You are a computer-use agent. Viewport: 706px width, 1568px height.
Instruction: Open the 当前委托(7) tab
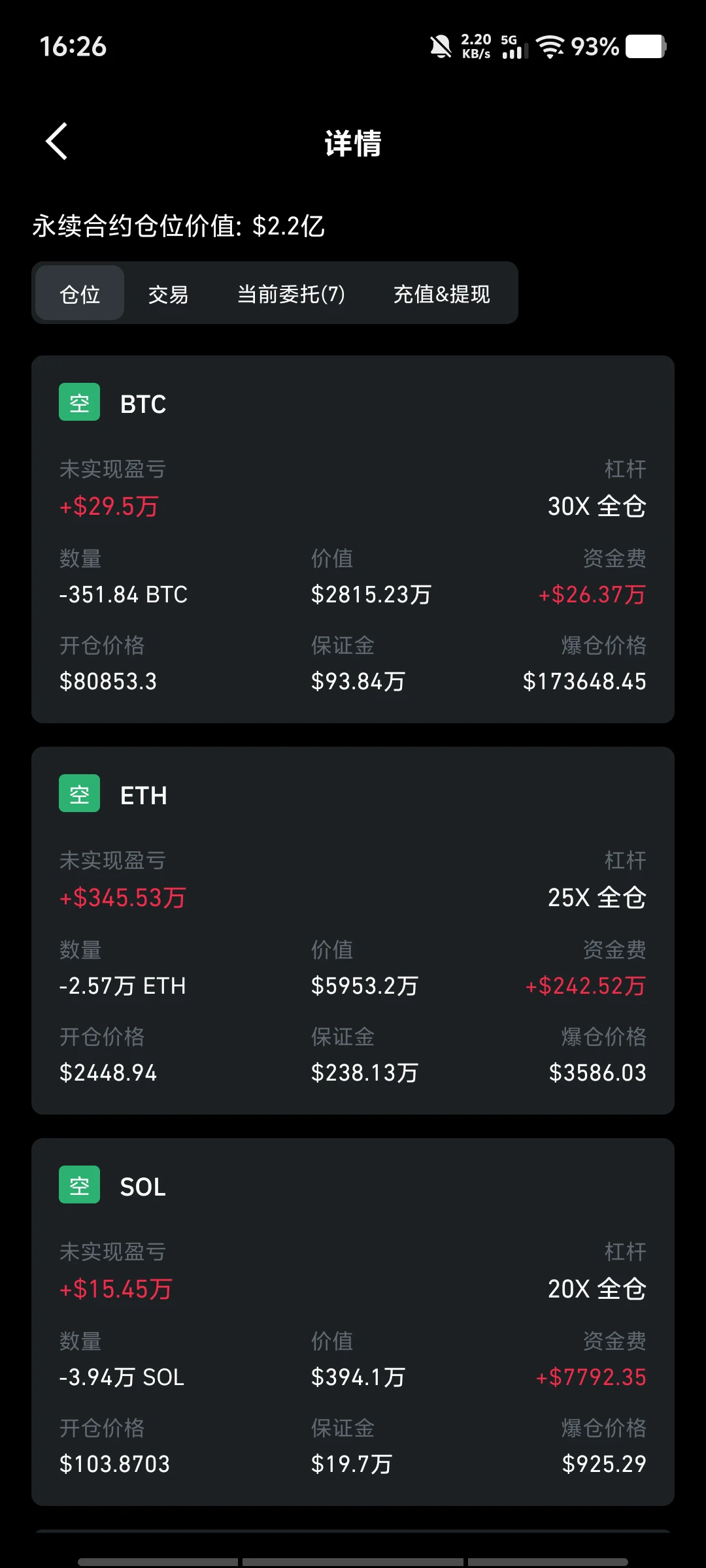[x=291, y=294]
